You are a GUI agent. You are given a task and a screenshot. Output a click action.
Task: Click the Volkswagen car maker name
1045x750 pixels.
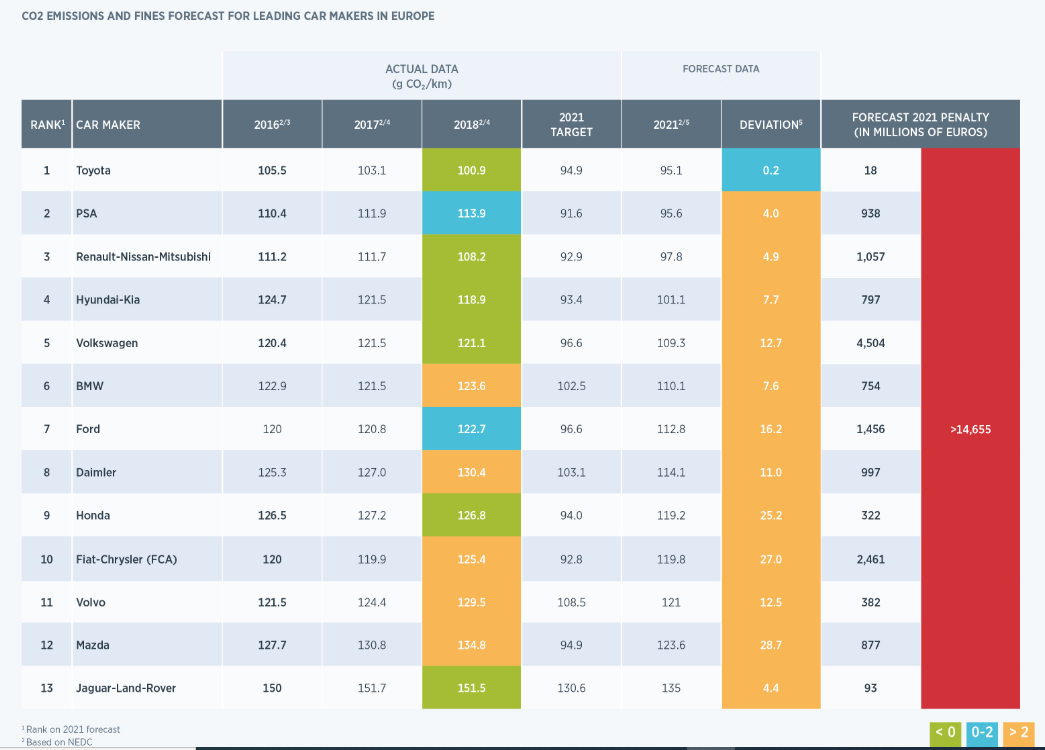click(107, 343)
